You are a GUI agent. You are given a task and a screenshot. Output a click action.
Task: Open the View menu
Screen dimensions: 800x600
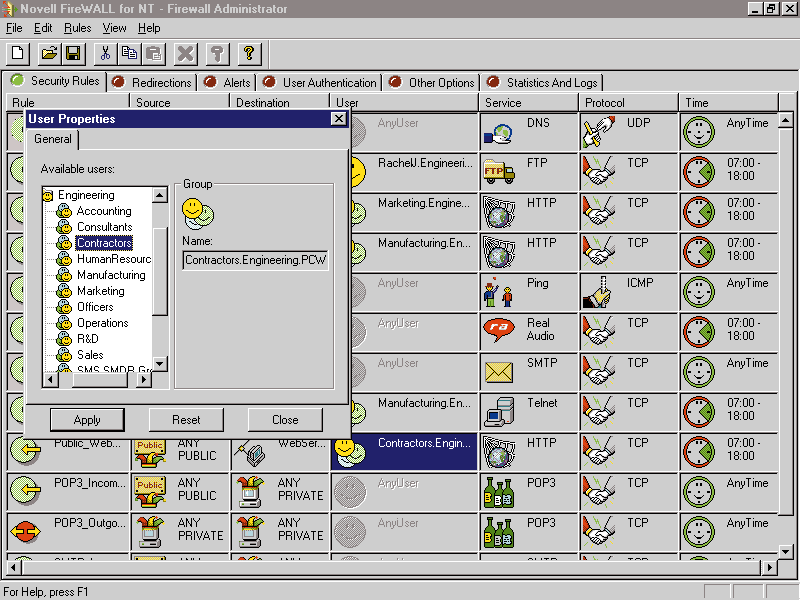tap(114, 28)
